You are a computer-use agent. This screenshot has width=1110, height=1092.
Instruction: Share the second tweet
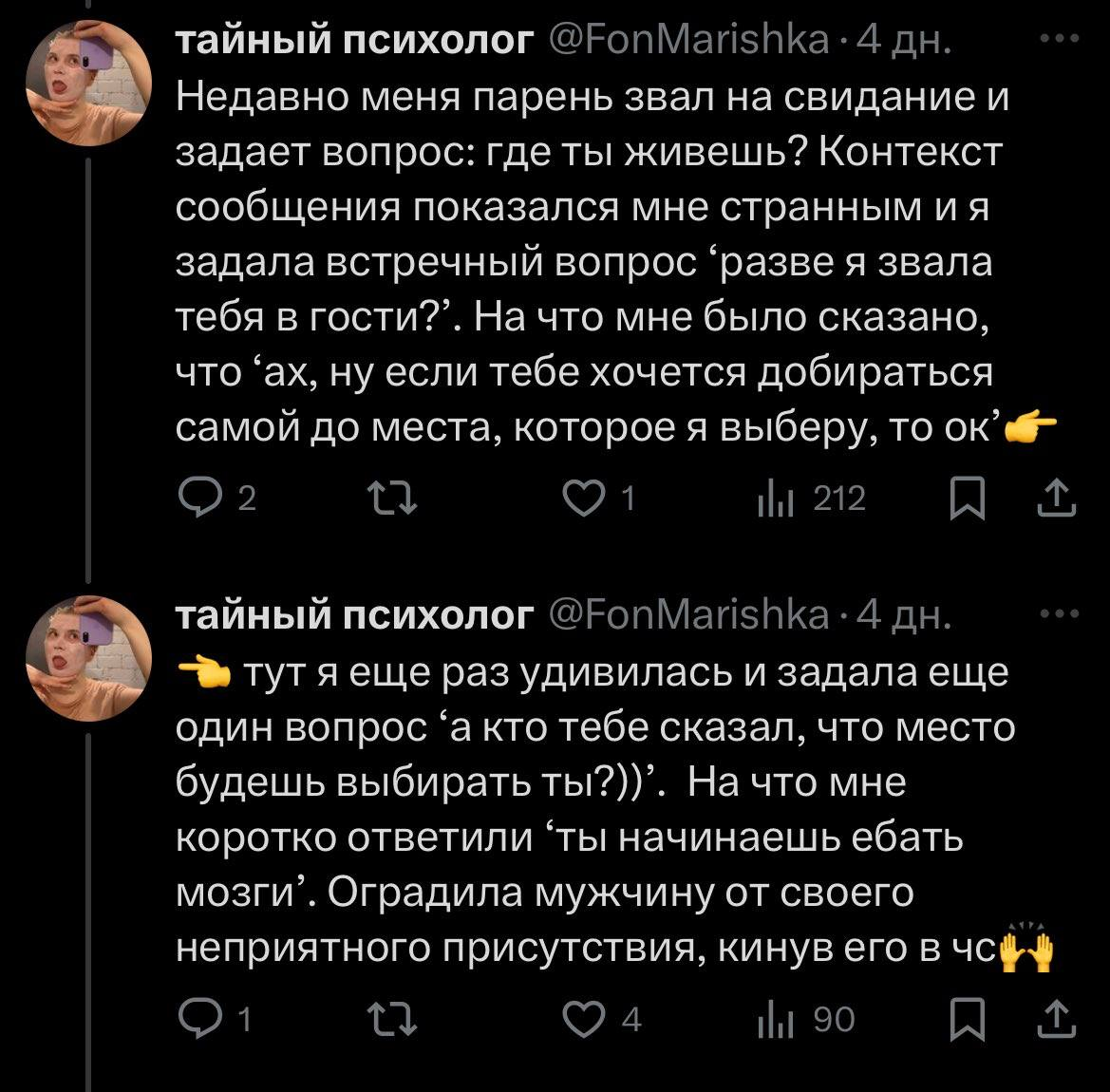[1058, 1021]
